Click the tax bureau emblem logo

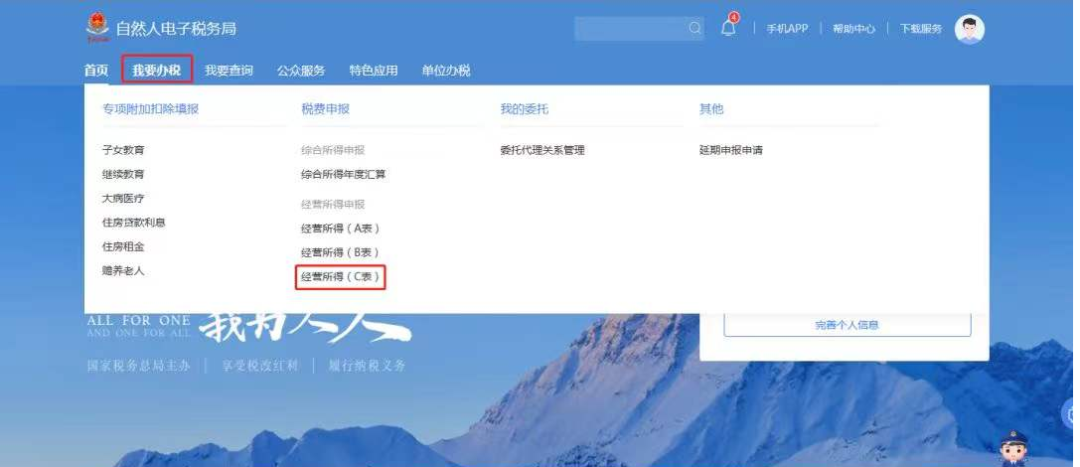pyautogui.click(x=97, y=28)
